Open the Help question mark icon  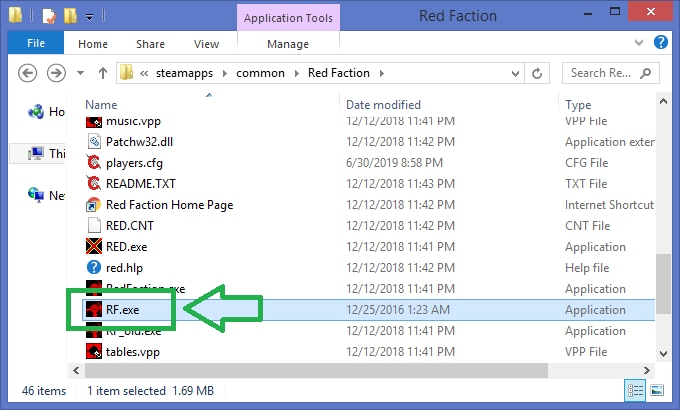[x=661, y=44]
